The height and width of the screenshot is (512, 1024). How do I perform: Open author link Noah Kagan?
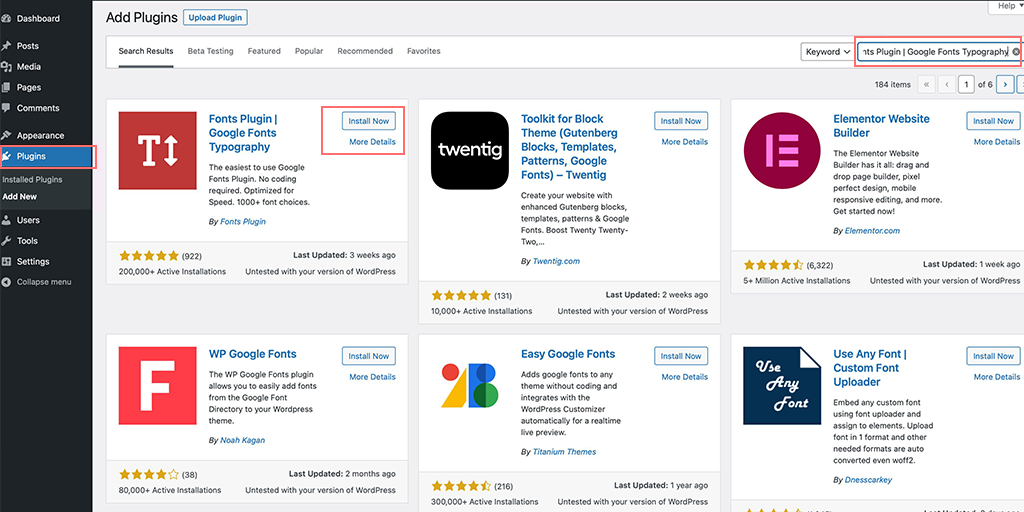point(242,440)
